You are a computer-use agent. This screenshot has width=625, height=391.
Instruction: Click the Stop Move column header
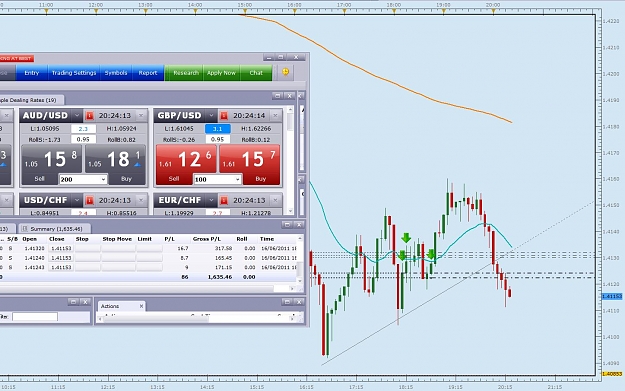click(x=117, y=239)
